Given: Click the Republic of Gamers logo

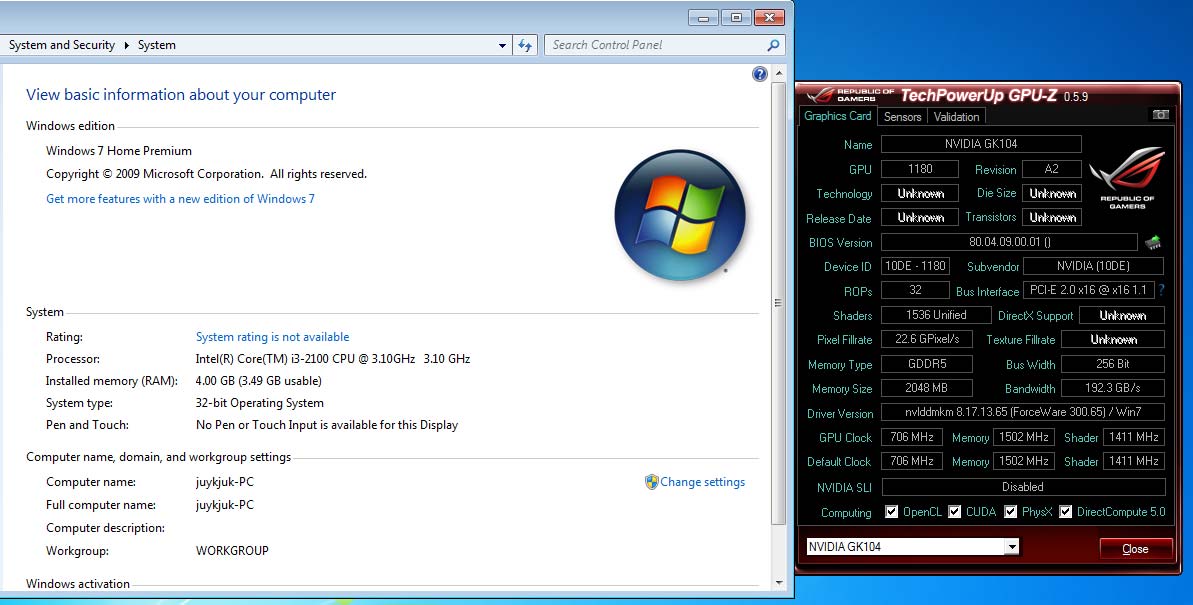Looking at the screenshot, I should [x=1127, y=177].
